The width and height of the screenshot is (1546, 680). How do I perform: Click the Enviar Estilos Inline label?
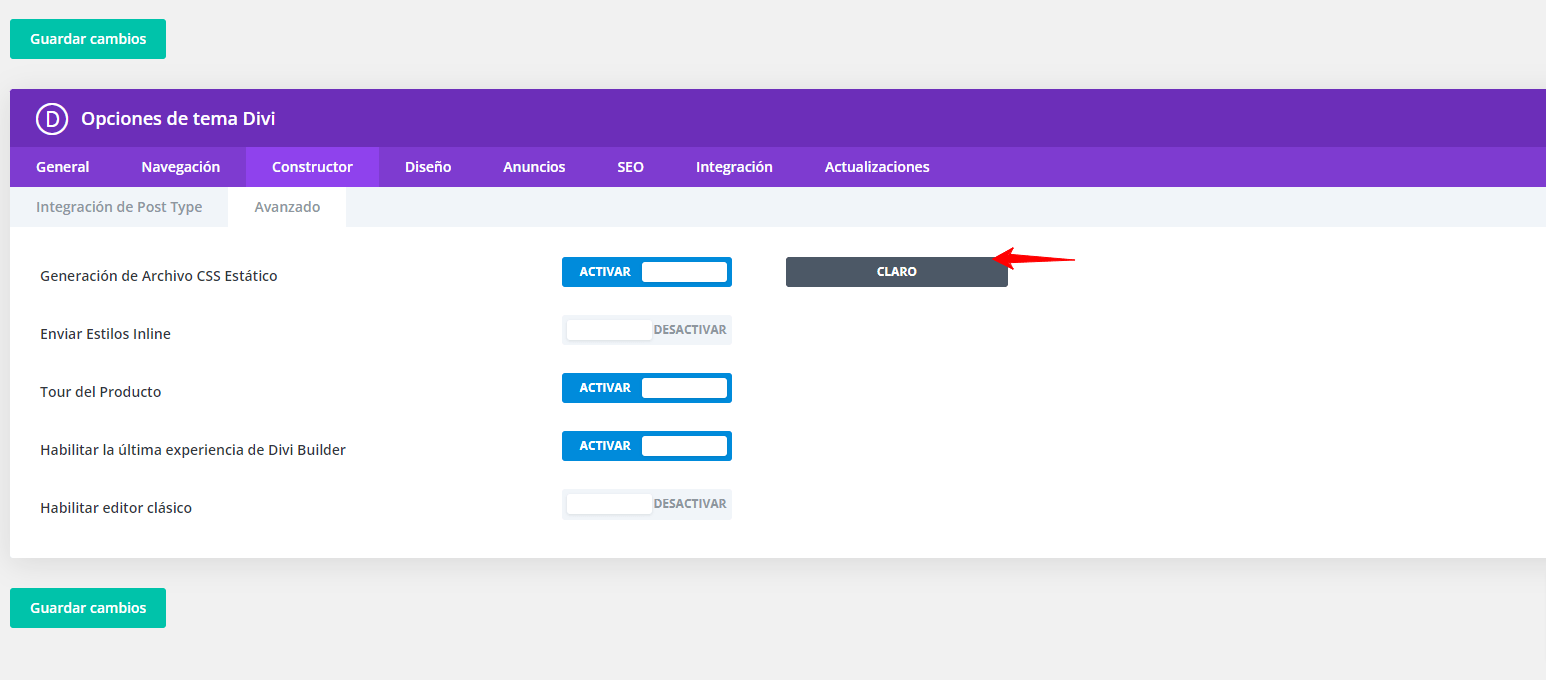coord(105,334)
